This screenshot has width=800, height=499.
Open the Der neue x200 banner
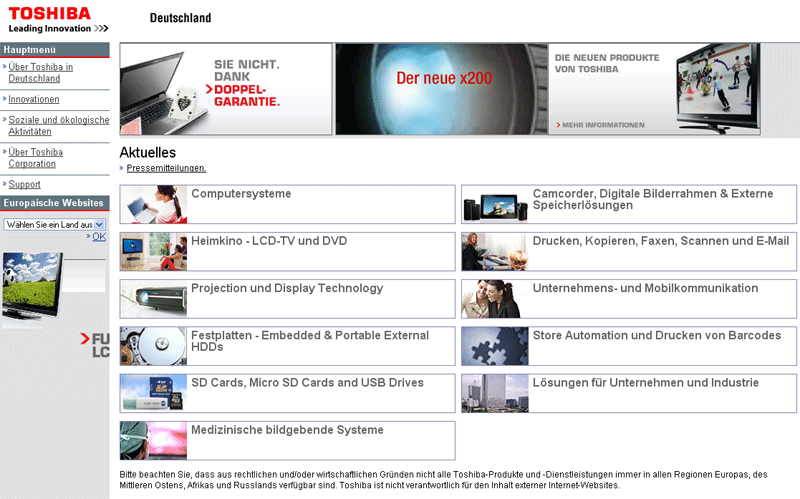click(441, 89)
